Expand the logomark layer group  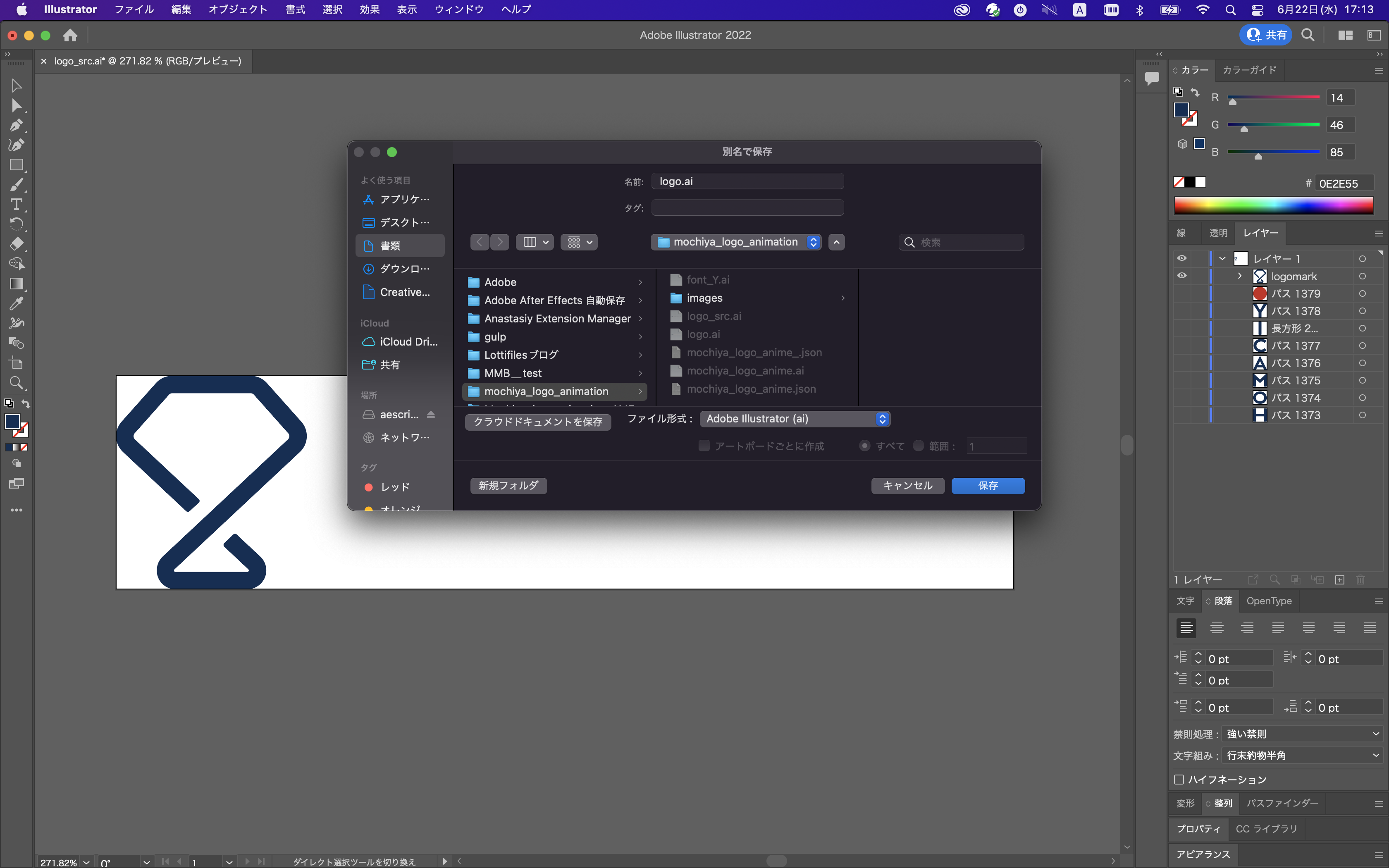point(1240,276)
